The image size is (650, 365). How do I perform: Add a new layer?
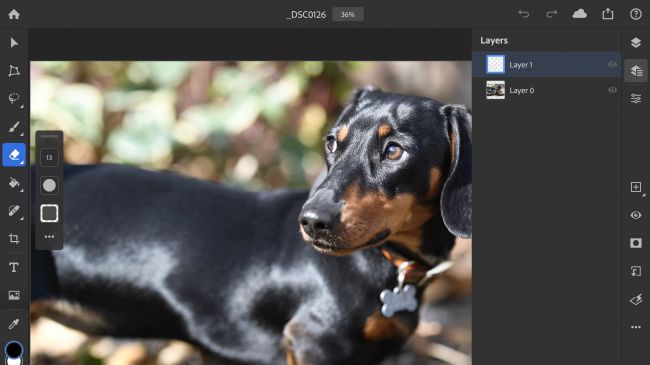636,187
